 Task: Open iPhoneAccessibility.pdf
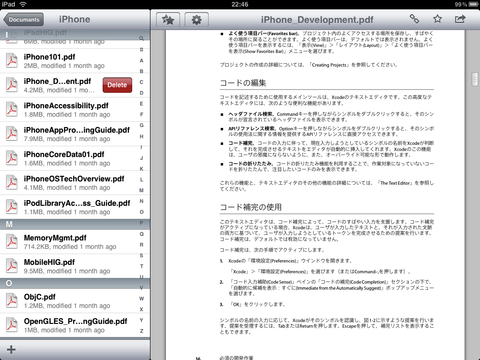(x=75, y=110)
